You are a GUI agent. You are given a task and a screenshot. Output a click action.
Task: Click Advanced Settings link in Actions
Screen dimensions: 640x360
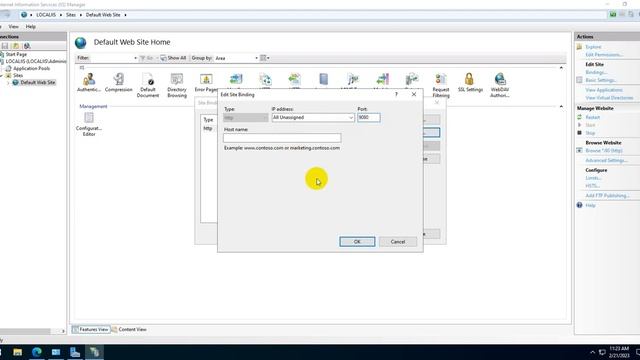click(x=607, y=160)
